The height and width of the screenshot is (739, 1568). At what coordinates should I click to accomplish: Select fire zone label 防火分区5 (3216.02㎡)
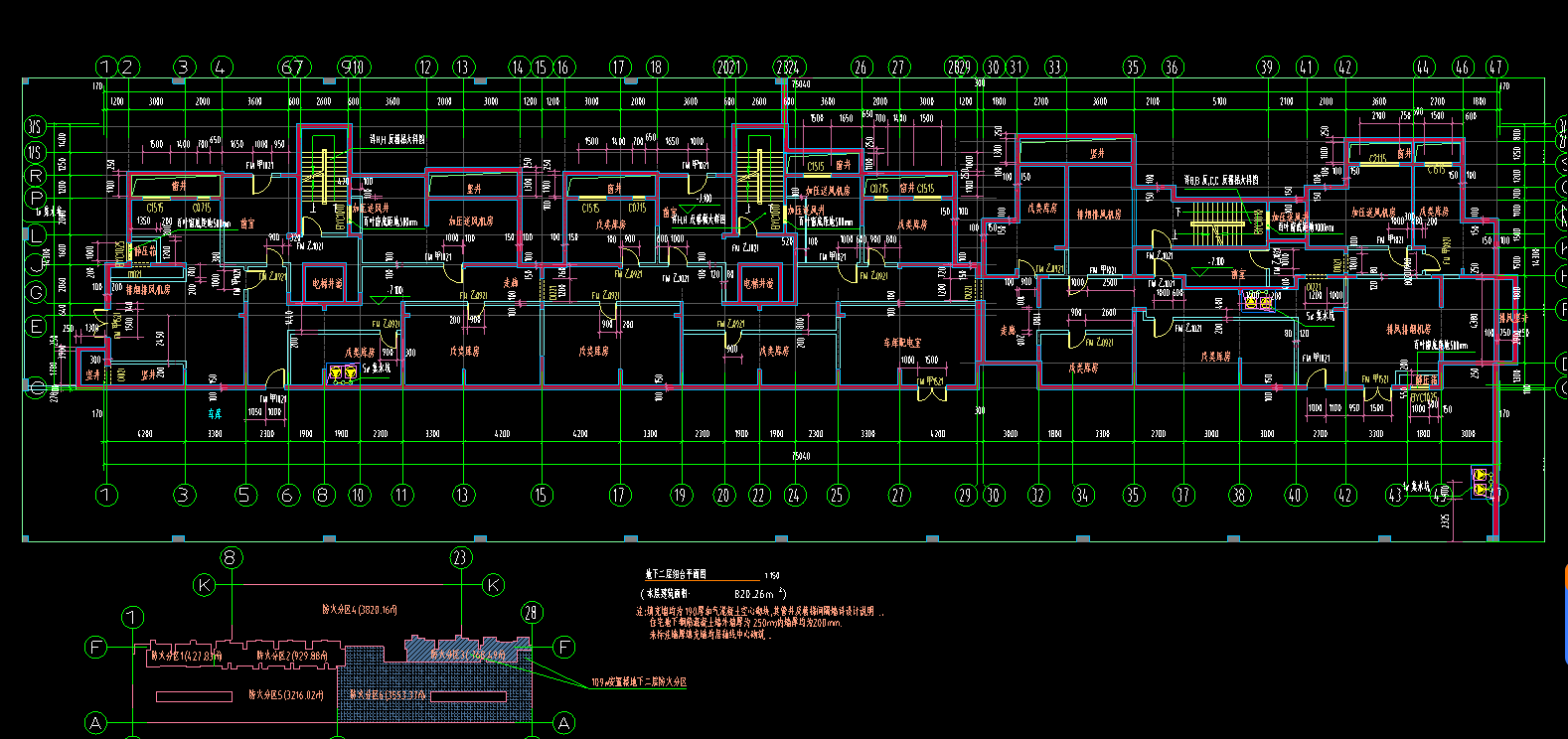286,696
